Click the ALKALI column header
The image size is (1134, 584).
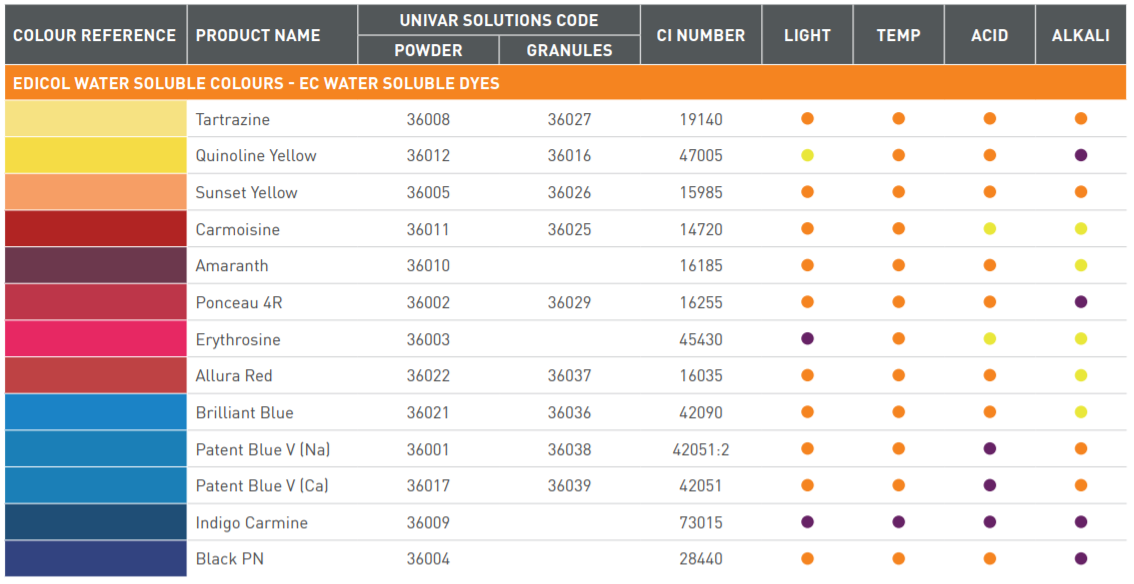coord(1080,35)
